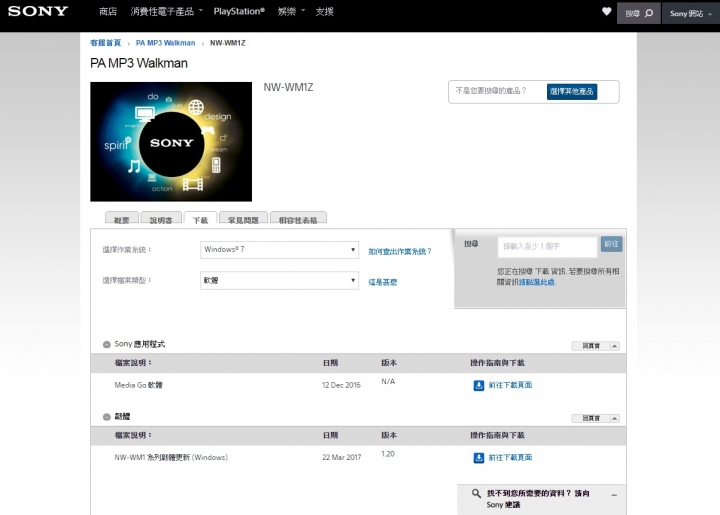The width and height of the screenshot is (720, 515).
Task: Switch to the 常見問題 tab
Action: coord(243,219)
